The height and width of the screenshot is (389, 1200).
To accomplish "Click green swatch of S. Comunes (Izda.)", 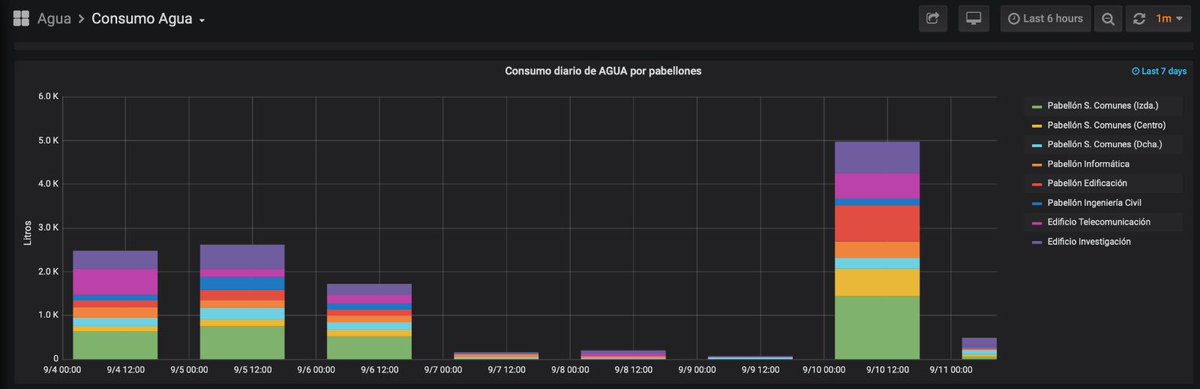I will click(1037, 107).
